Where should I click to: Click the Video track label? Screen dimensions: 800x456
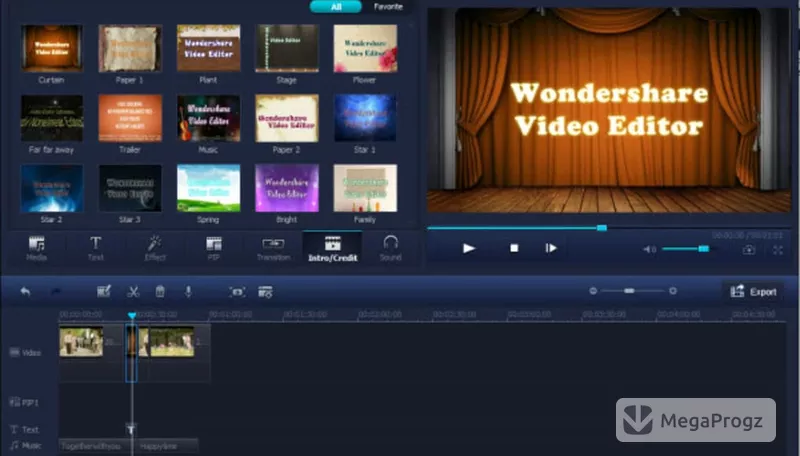(26, 352)
